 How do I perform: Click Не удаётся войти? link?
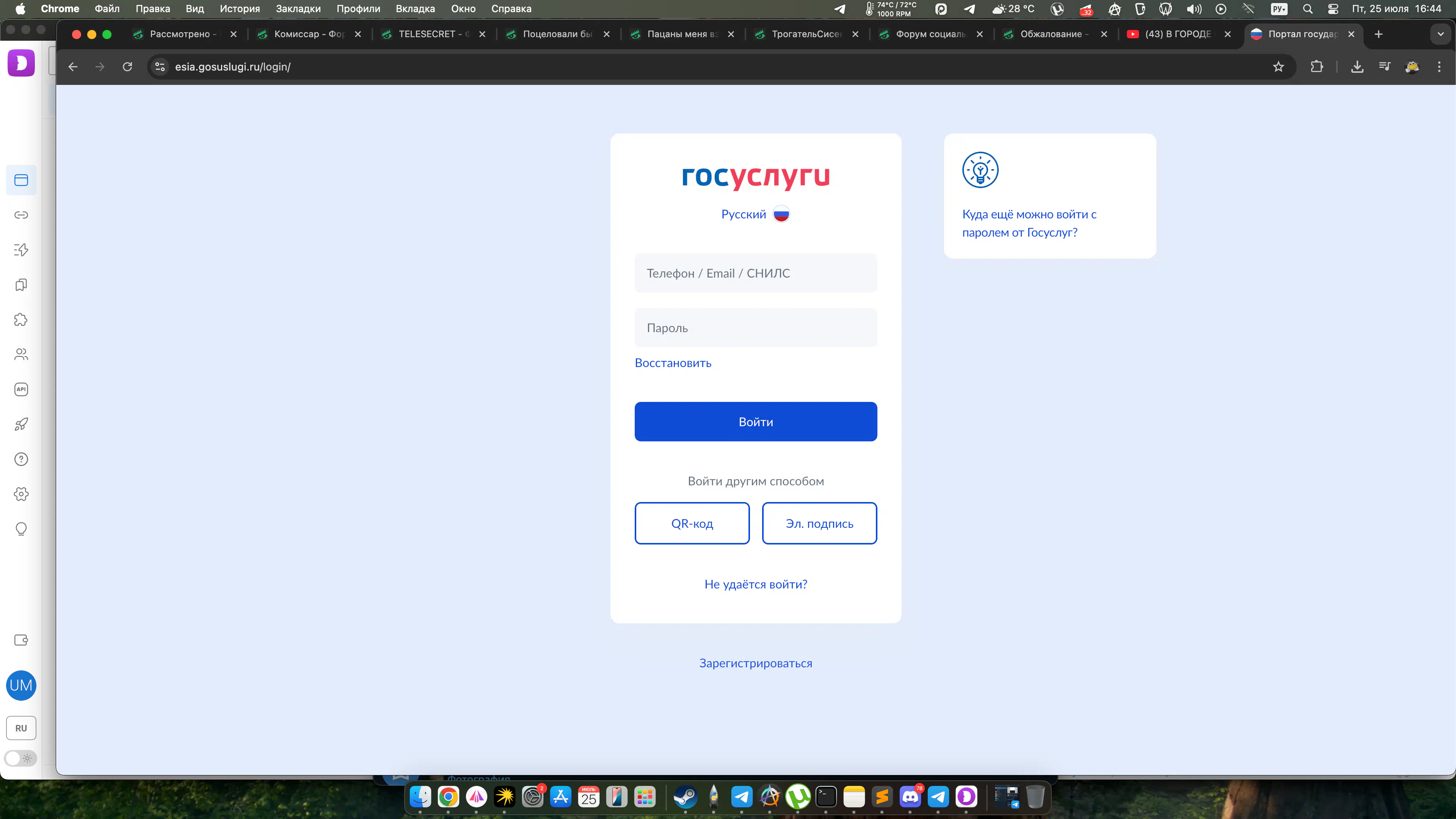tap(756, 584)
